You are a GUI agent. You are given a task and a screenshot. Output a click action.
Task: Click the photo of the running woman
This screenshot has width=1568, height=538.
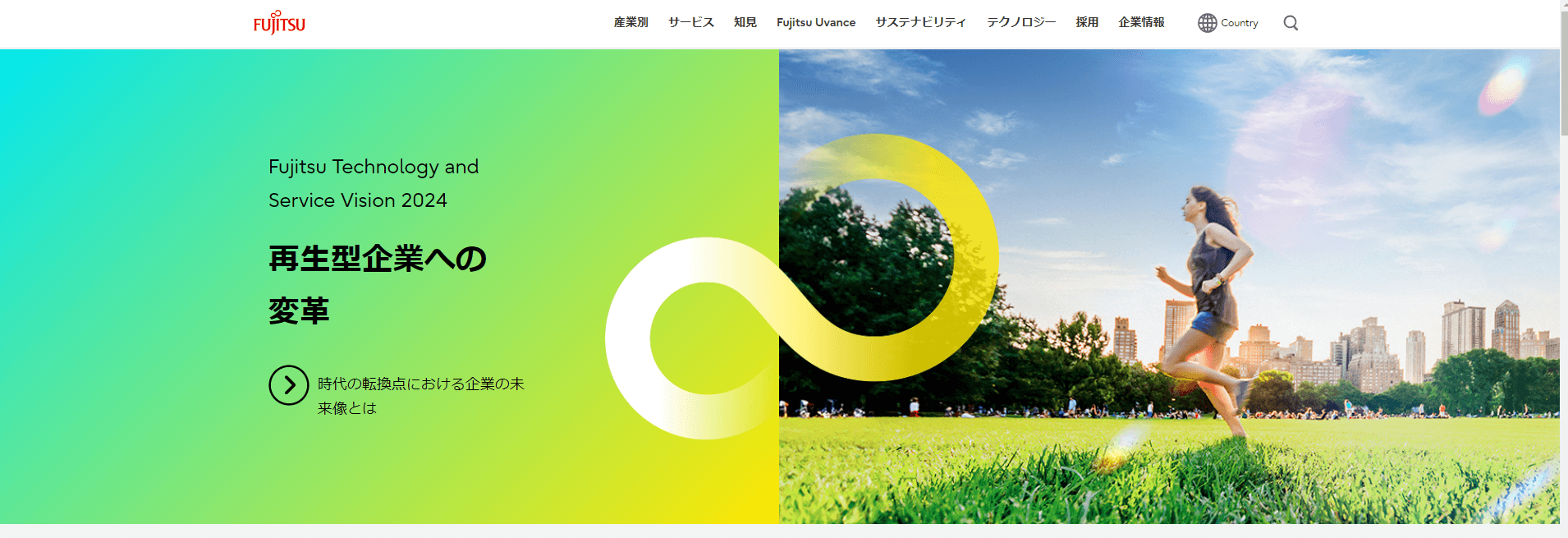click(1207, 304)
